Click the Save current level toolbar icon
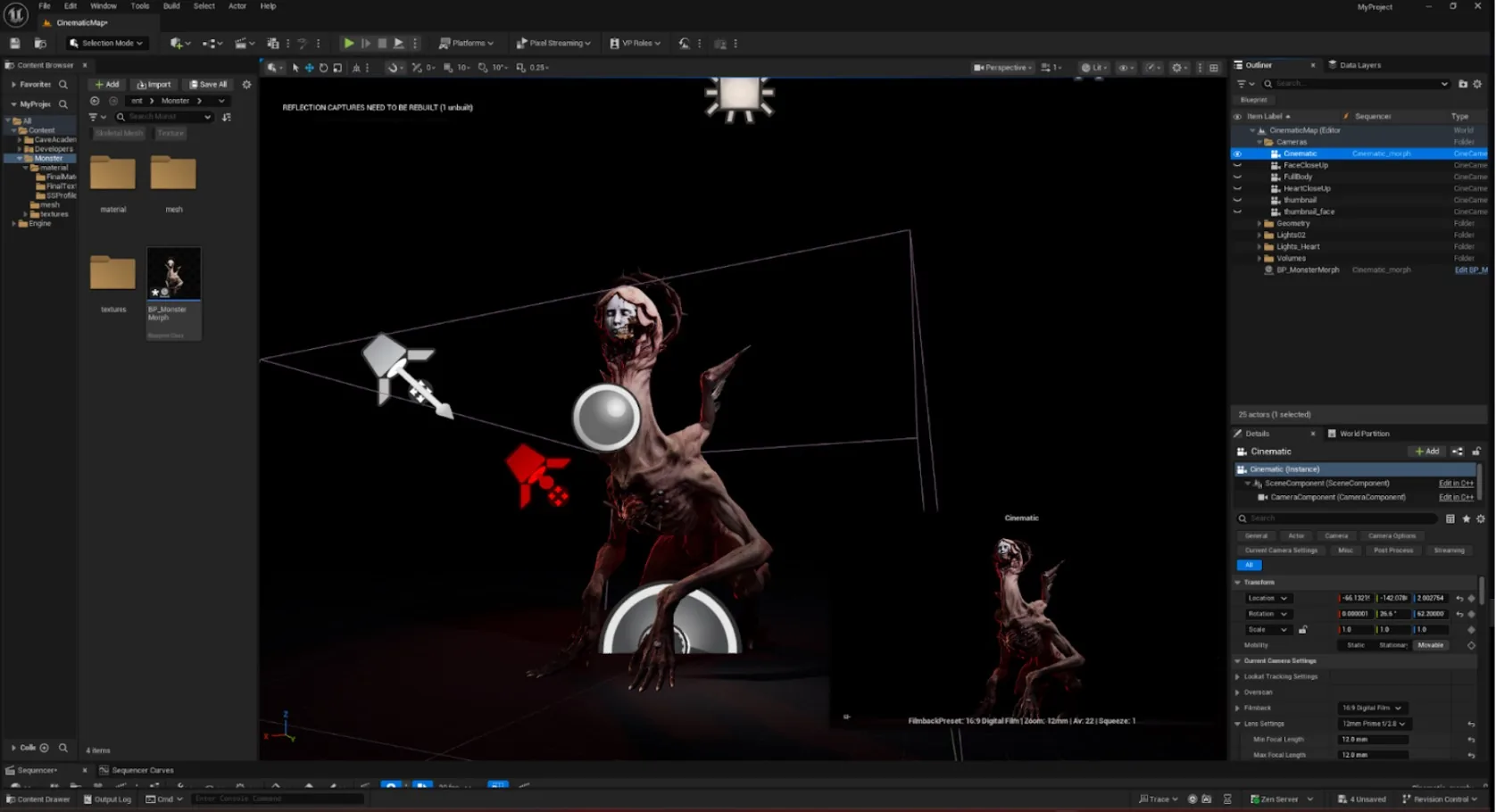The image size is (1496, 812). (x=15, y=43)
